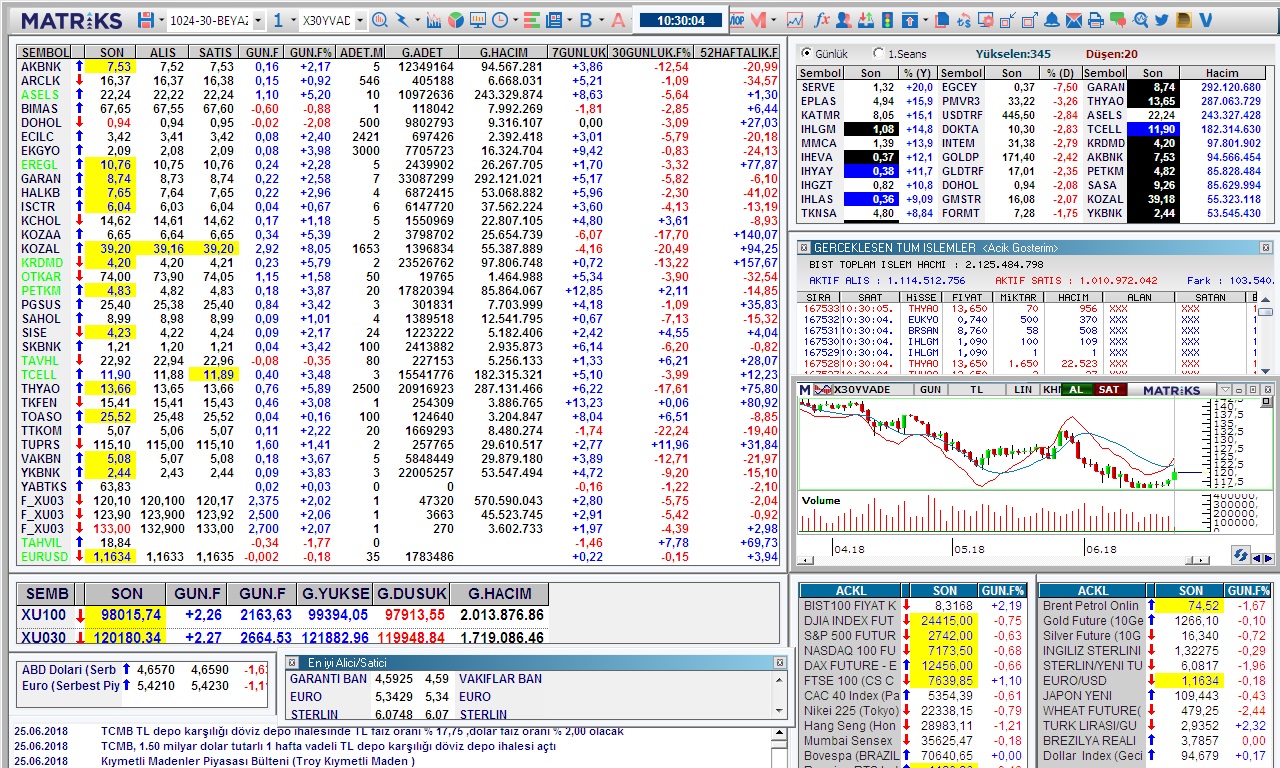Open the currency converter icon

(964, 20)
